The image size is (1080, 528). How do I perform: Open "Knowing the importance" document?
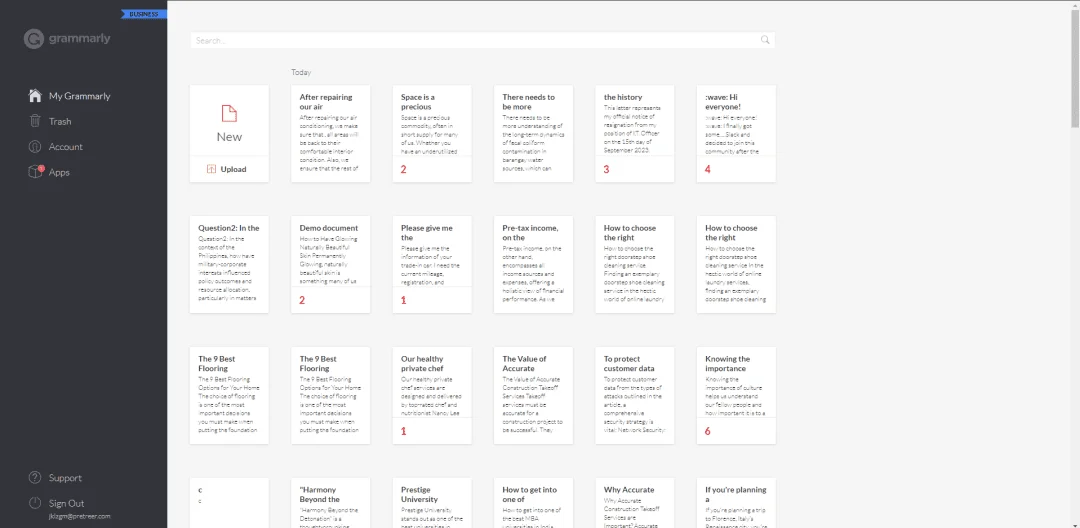tap(736, 395)
